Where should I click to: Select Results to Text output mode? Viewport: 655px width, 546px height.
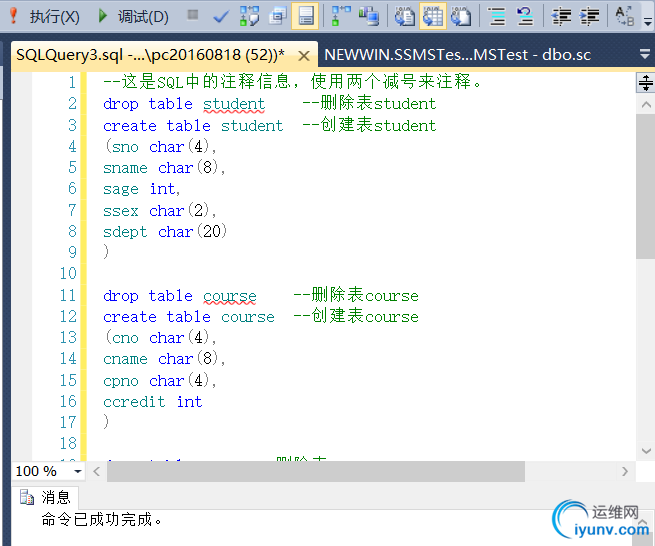[404, 16]
